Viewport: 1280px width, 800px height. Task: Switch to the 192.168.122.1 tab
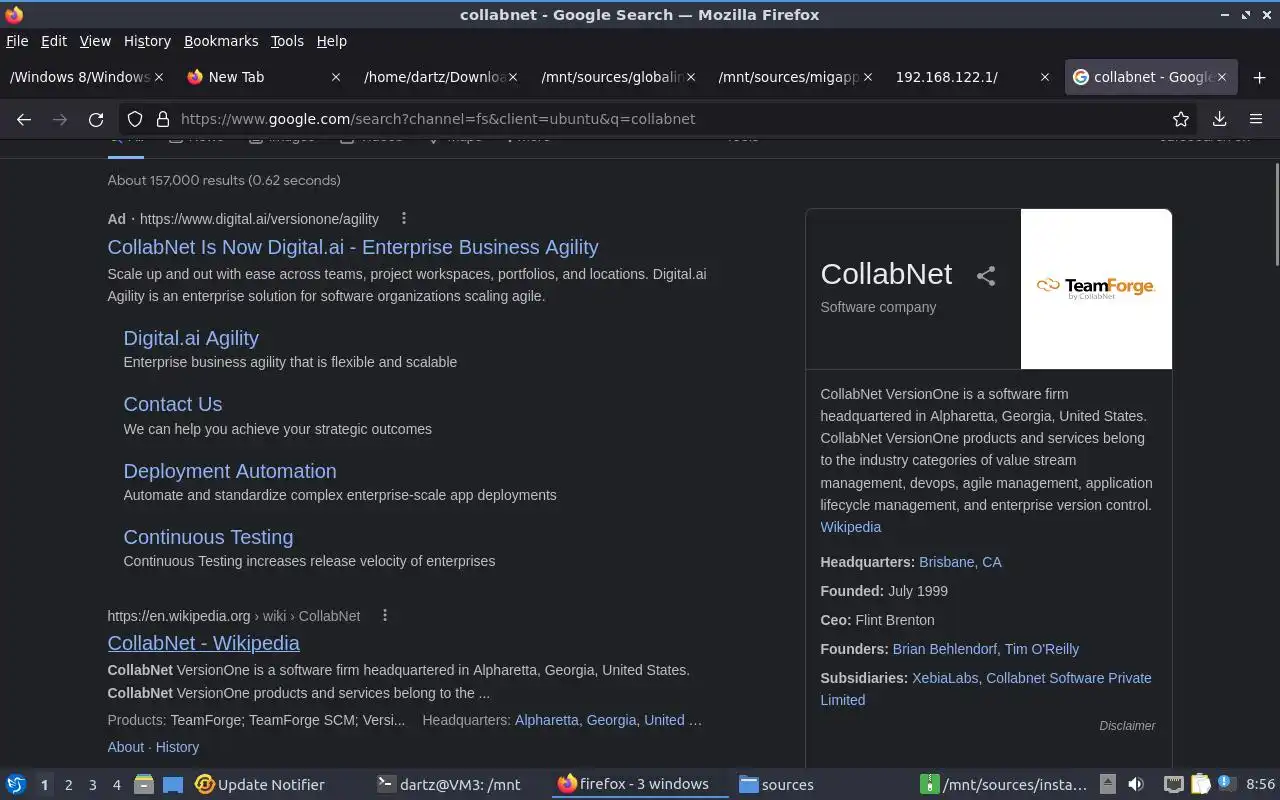(970, 77)
